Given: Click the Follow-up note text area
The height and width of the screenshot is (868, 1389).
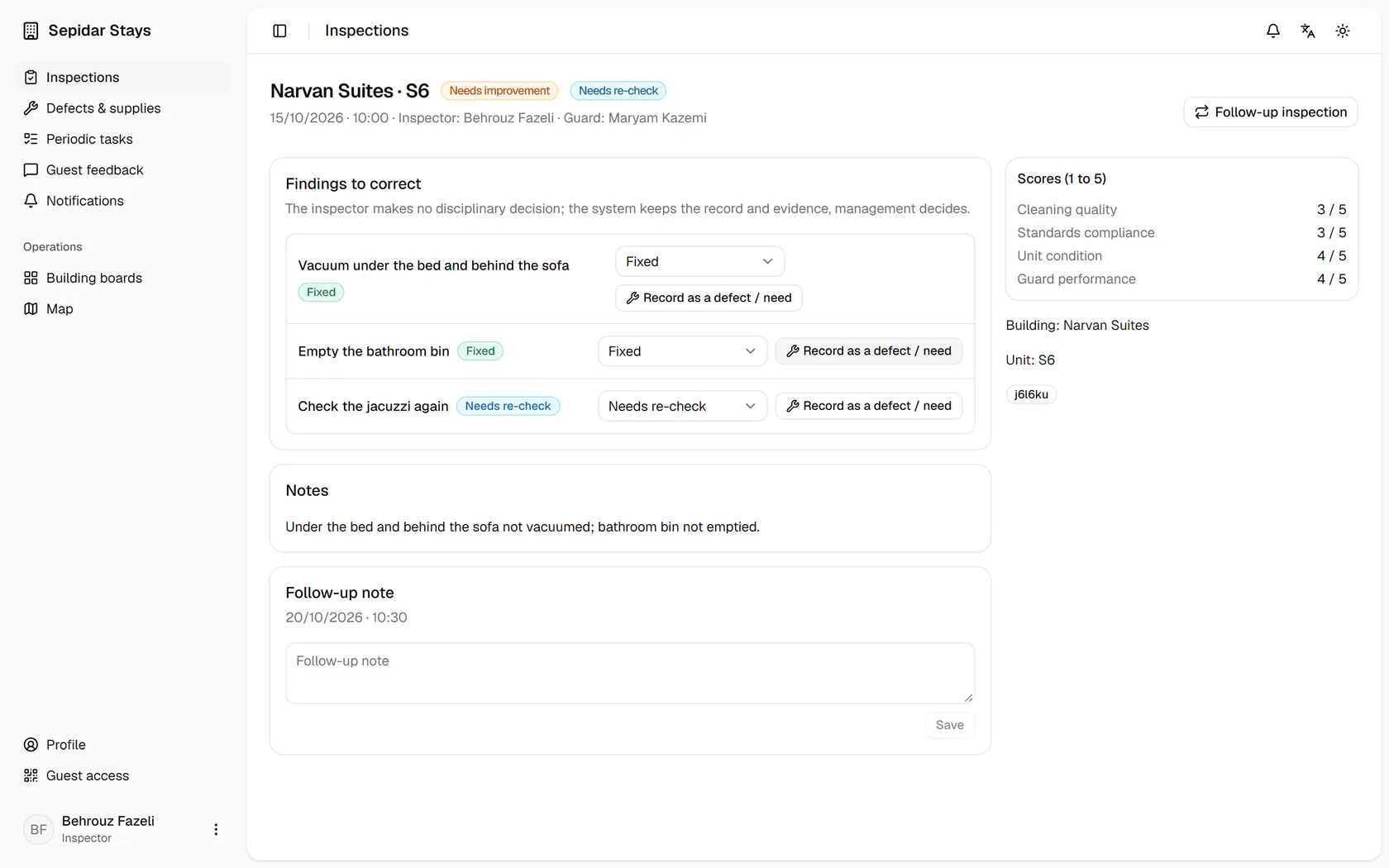Looking at the screenshot, I should (630, 673).
